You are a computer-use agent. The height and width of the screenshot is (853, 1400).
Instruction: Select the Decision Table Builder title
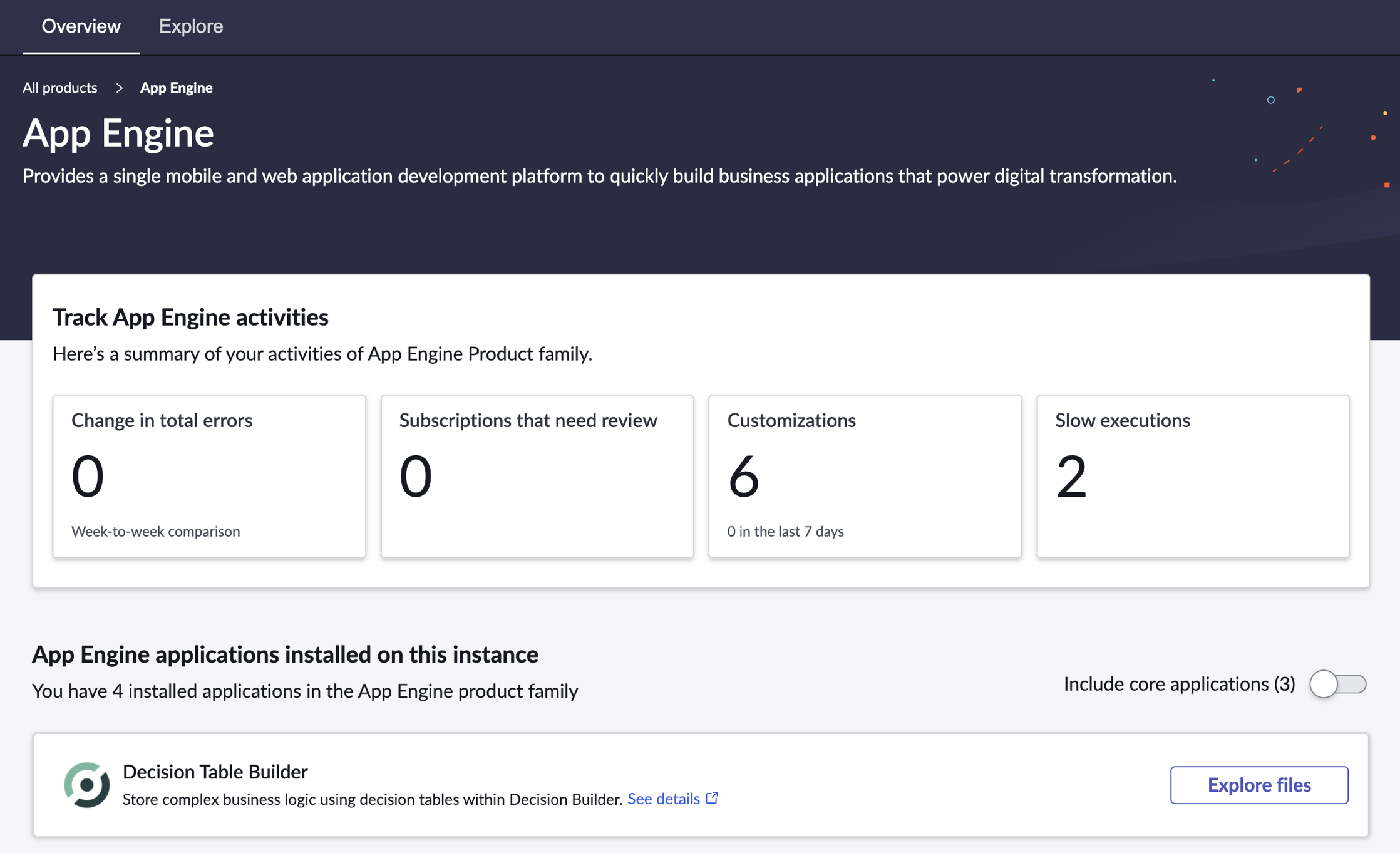215,772
